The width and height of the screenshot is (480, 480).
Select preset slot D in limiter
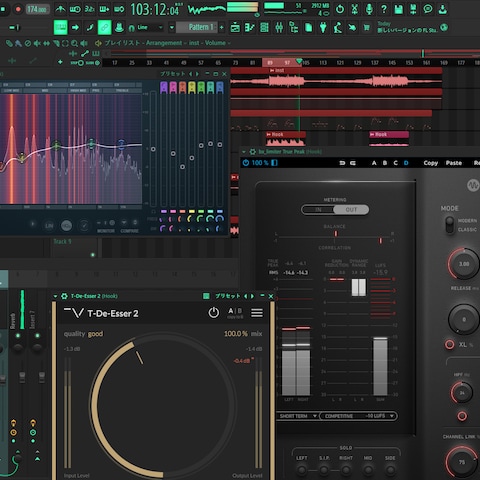click(406, 163)
